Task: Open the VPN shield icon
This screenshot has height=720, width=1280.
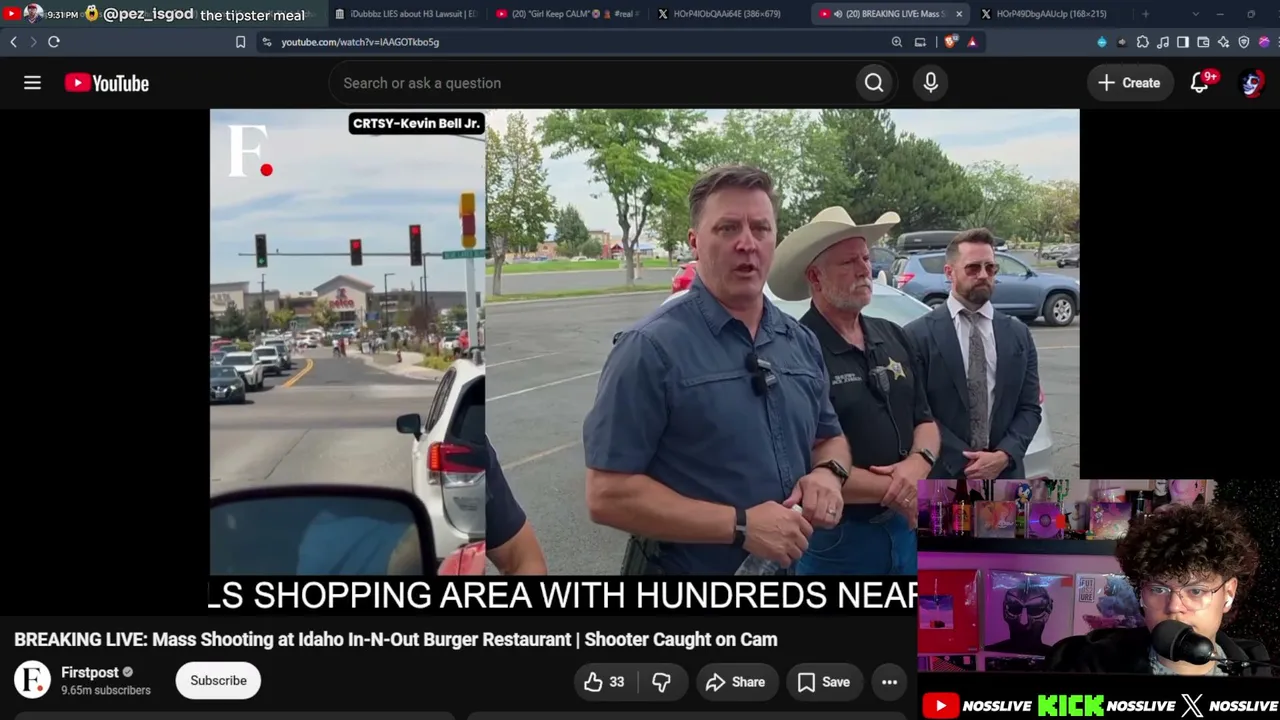Action: [1244, 42]
